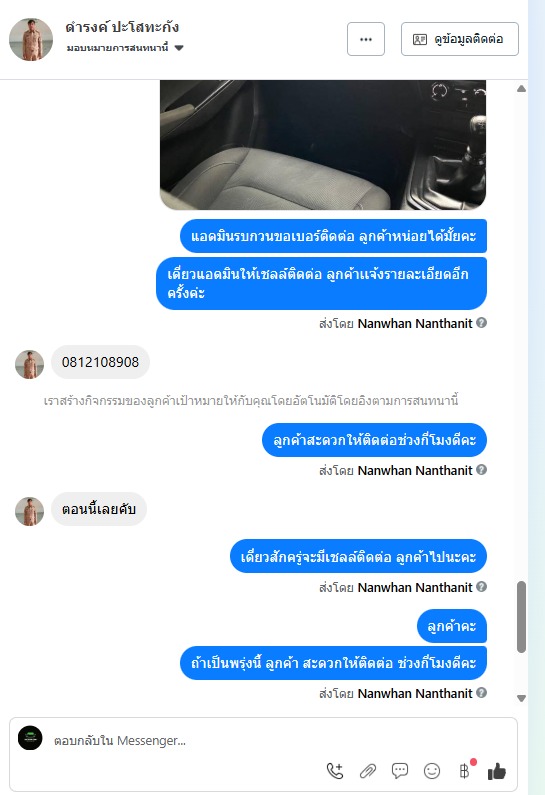Attach a file with the paperclip icon
Screen dimensions: 545x795
pos(368,771)
